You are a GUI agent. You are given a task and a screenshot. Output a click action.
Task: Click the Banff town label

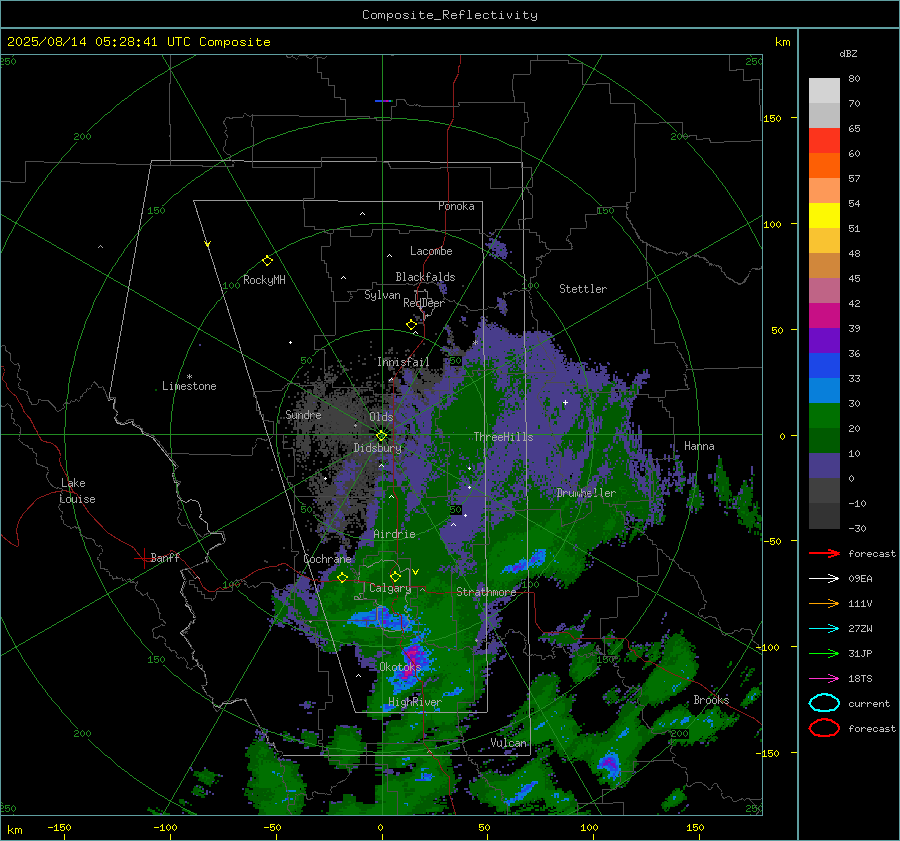click(x=165, y=557)
